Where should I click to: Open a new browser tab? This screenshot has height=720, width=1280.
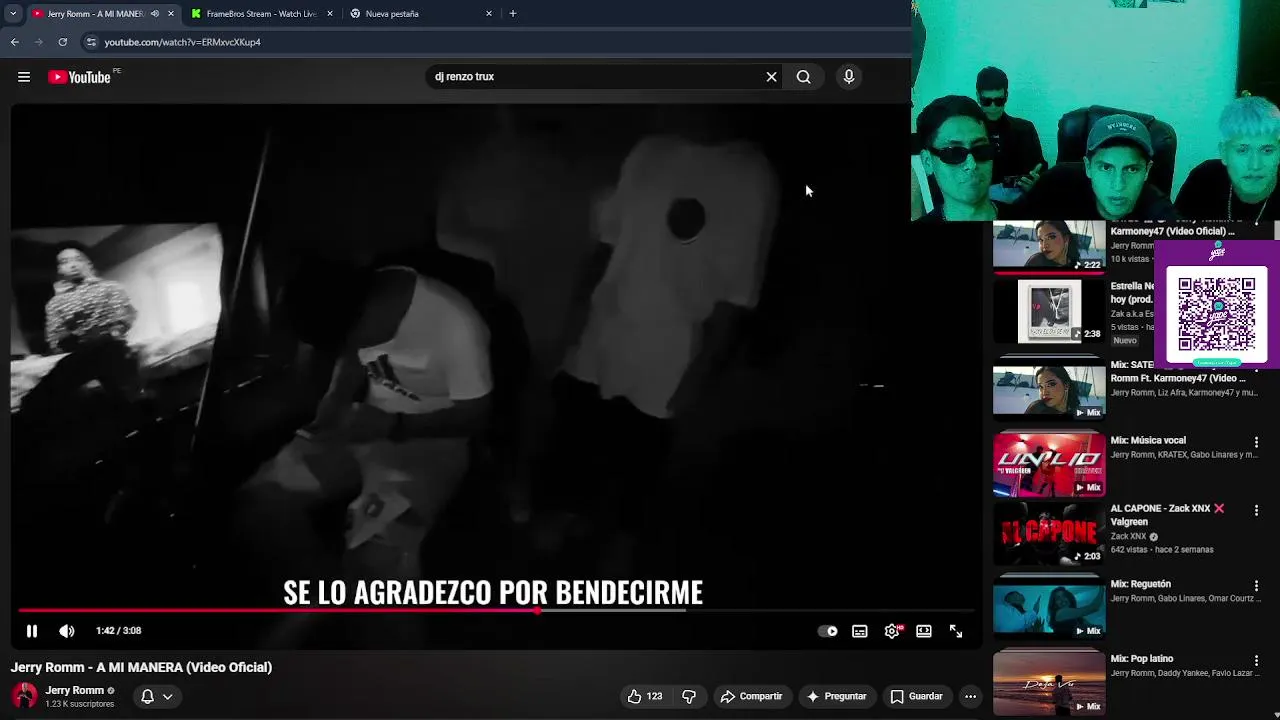(x=513, y=14)
